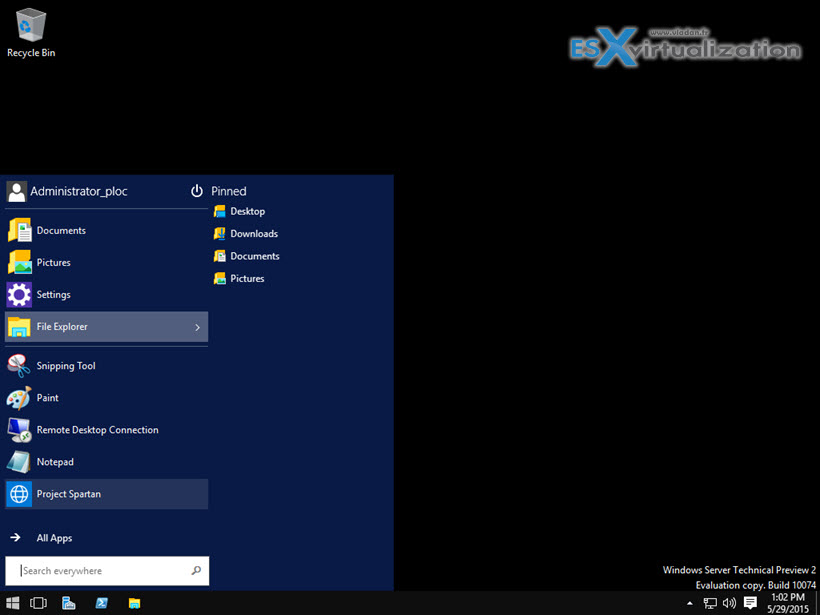Open the power options button
The height and width of the screenshot is (615, 820).
pos(197,191)
